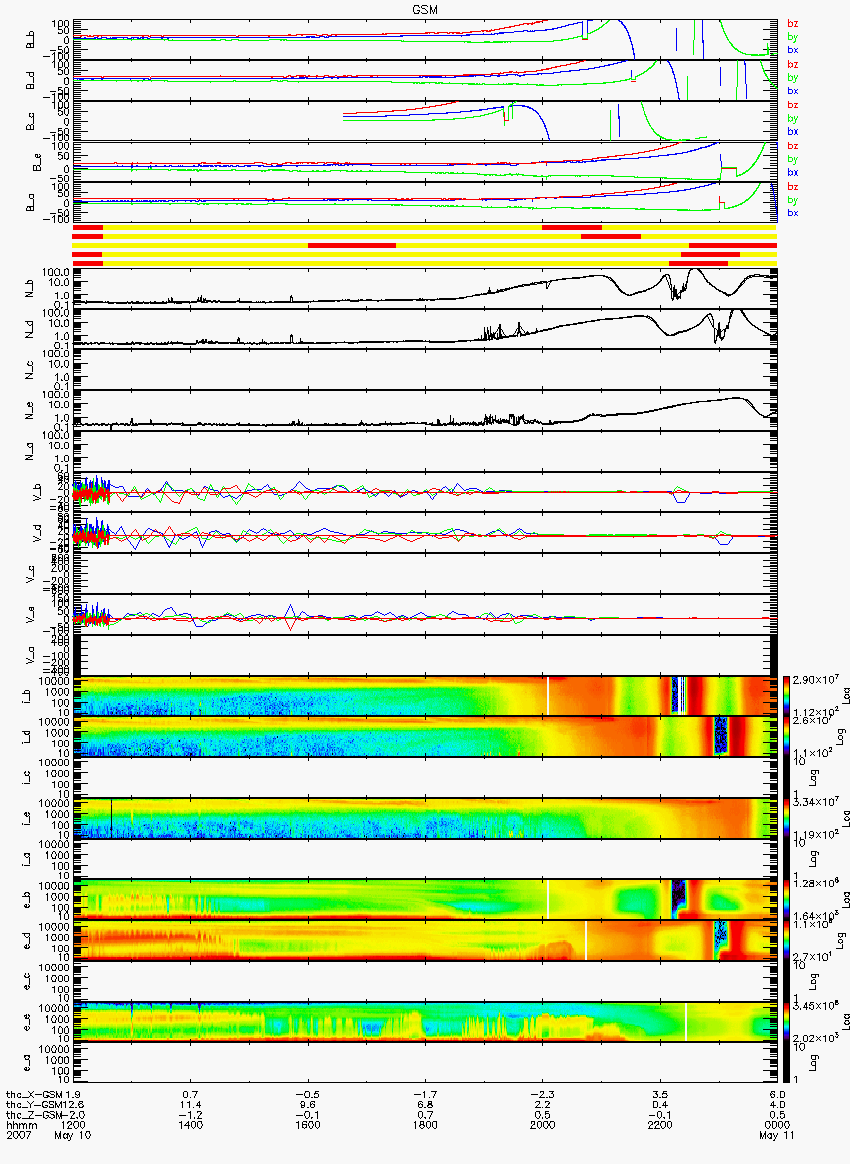Select the B_d panel axis label
The image size is (850, 1164).
[30, 81]
